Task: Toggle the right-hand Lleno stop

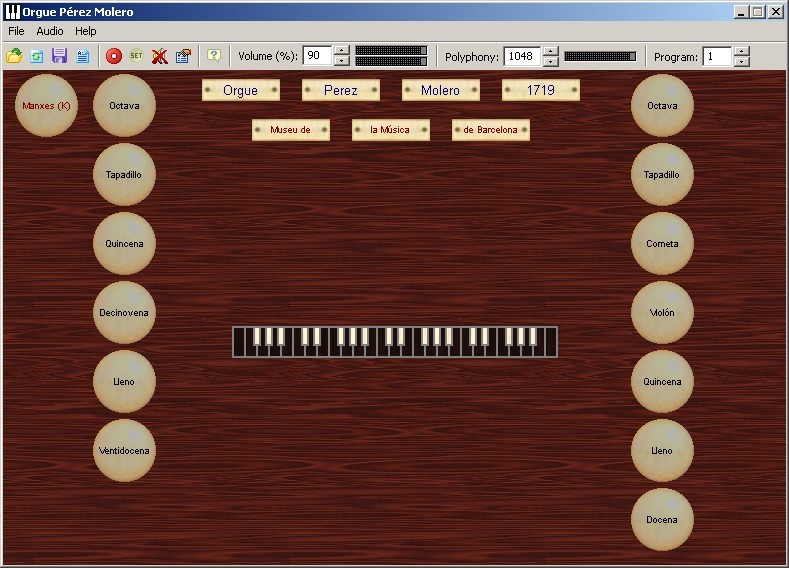Action: coord(662,450)
